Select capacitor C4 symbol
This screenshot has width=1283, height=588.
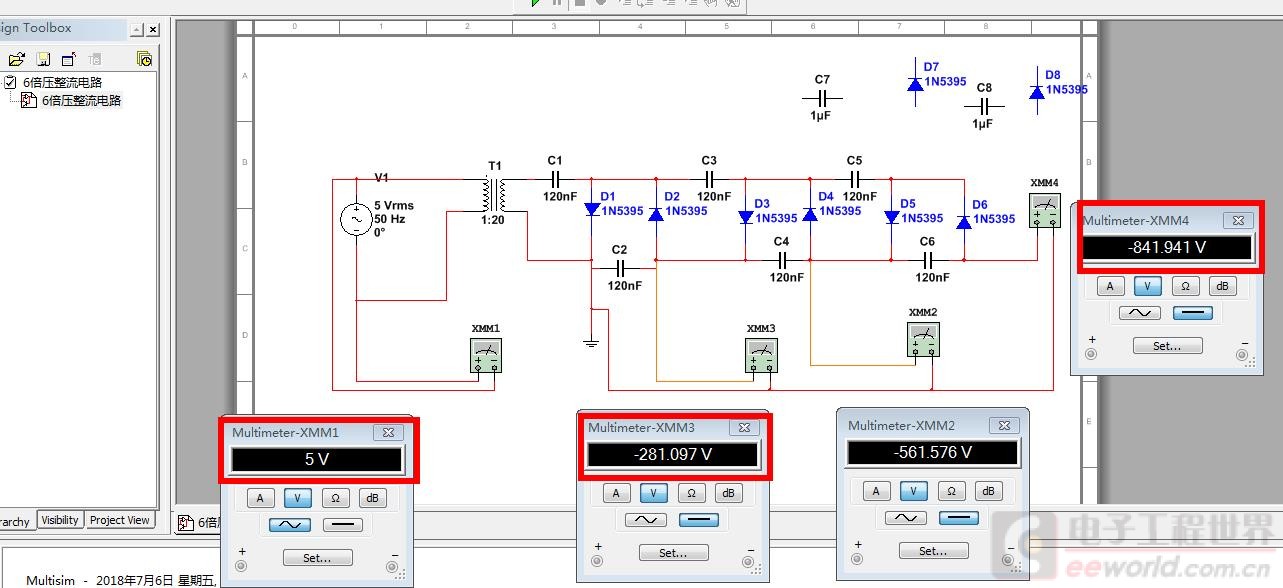(782, 260)
